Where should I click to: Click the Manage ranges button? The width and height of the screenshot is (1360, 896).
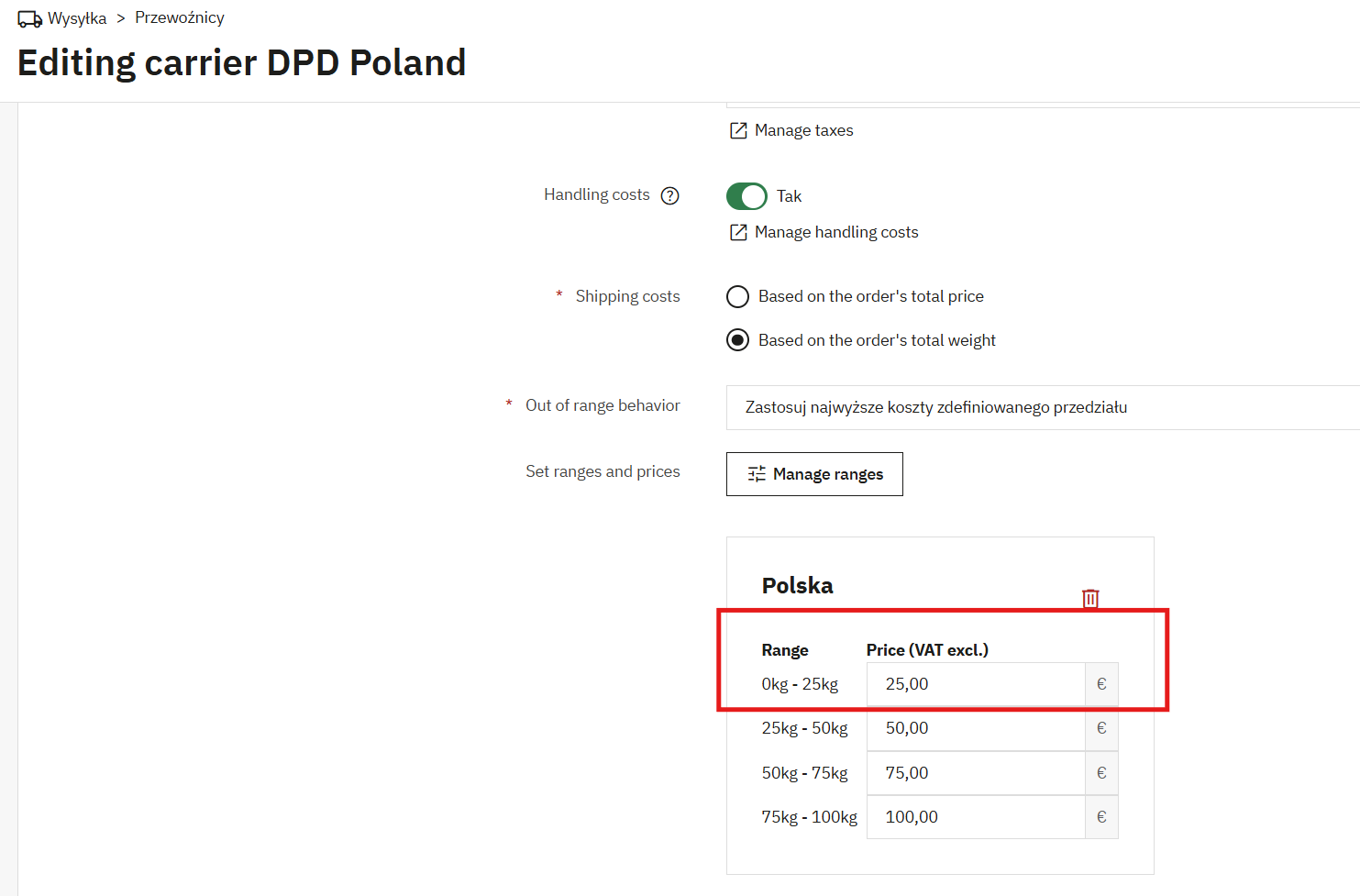coord(814,474)
